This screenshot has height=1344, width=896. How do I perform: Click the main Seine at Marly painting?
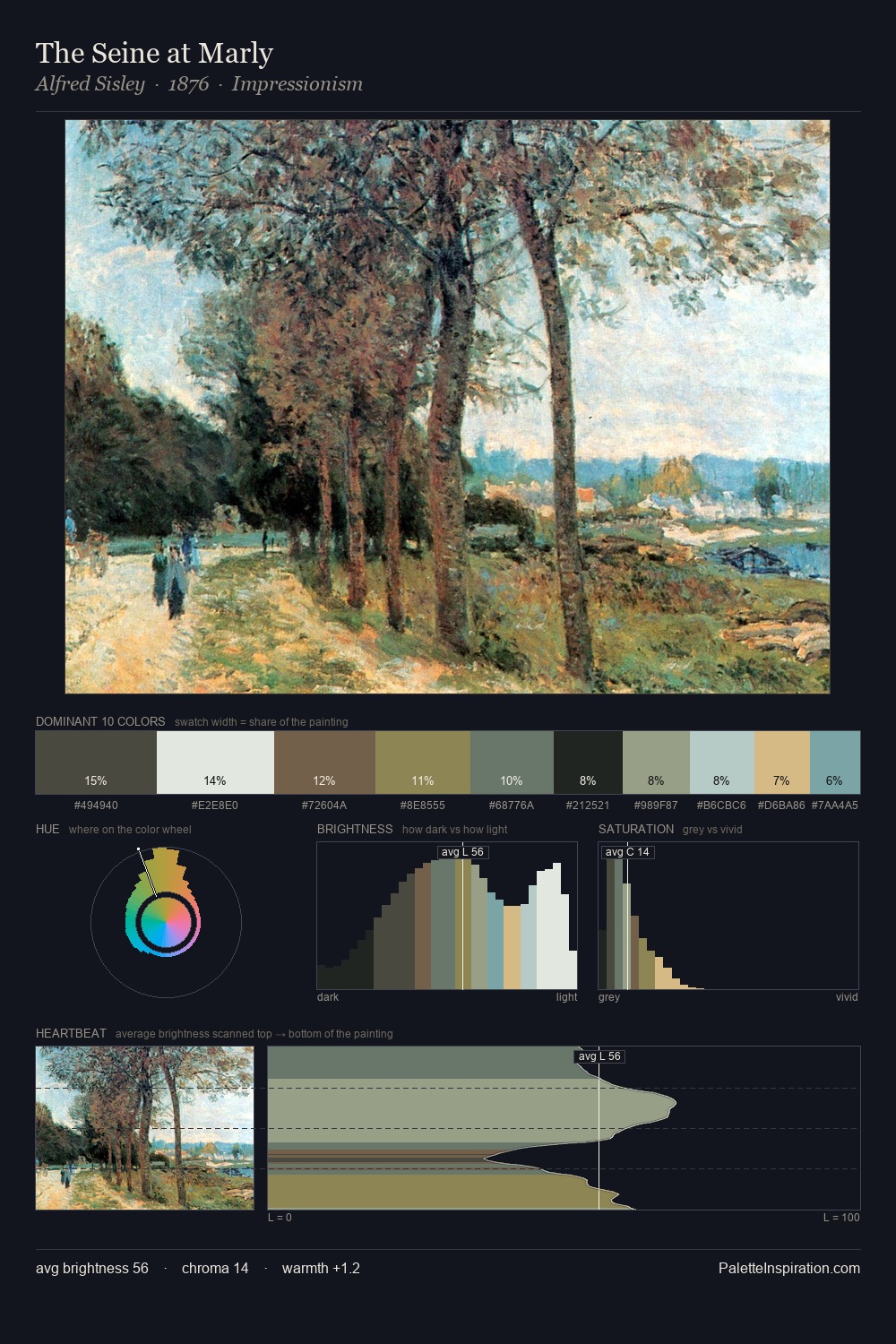[x=447, y=407]
